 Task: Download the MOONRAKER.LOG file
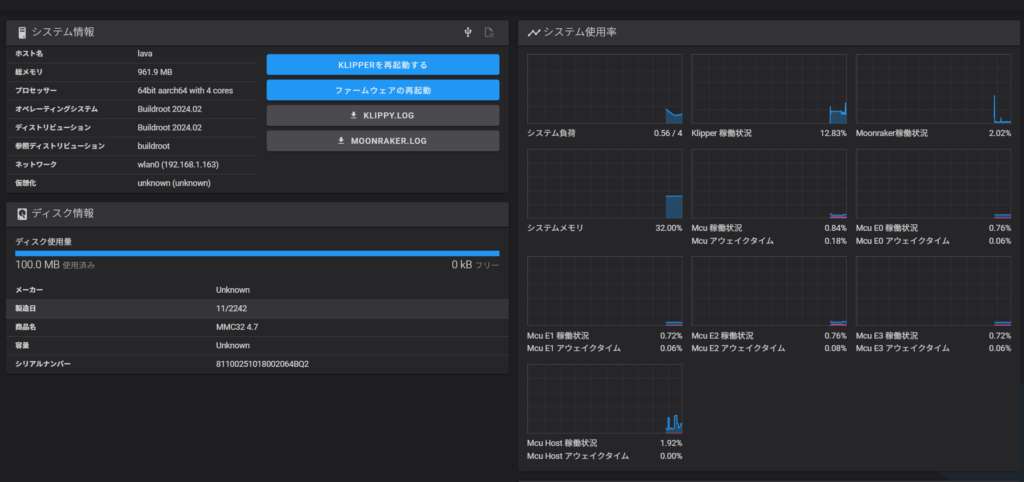tap(382, 141)
